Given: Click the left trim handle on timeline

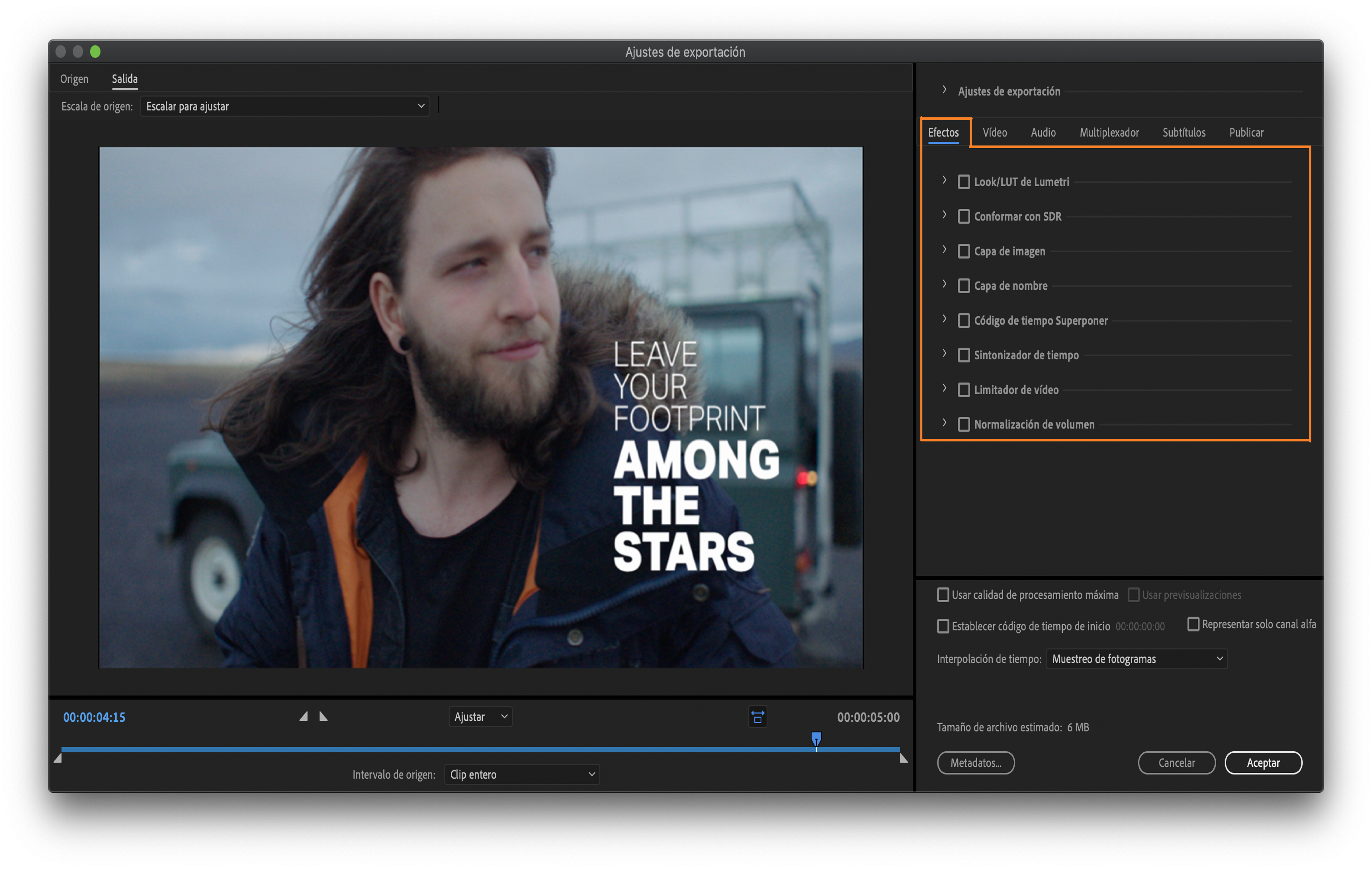Looking at the screenshot, I should [58, 758].
